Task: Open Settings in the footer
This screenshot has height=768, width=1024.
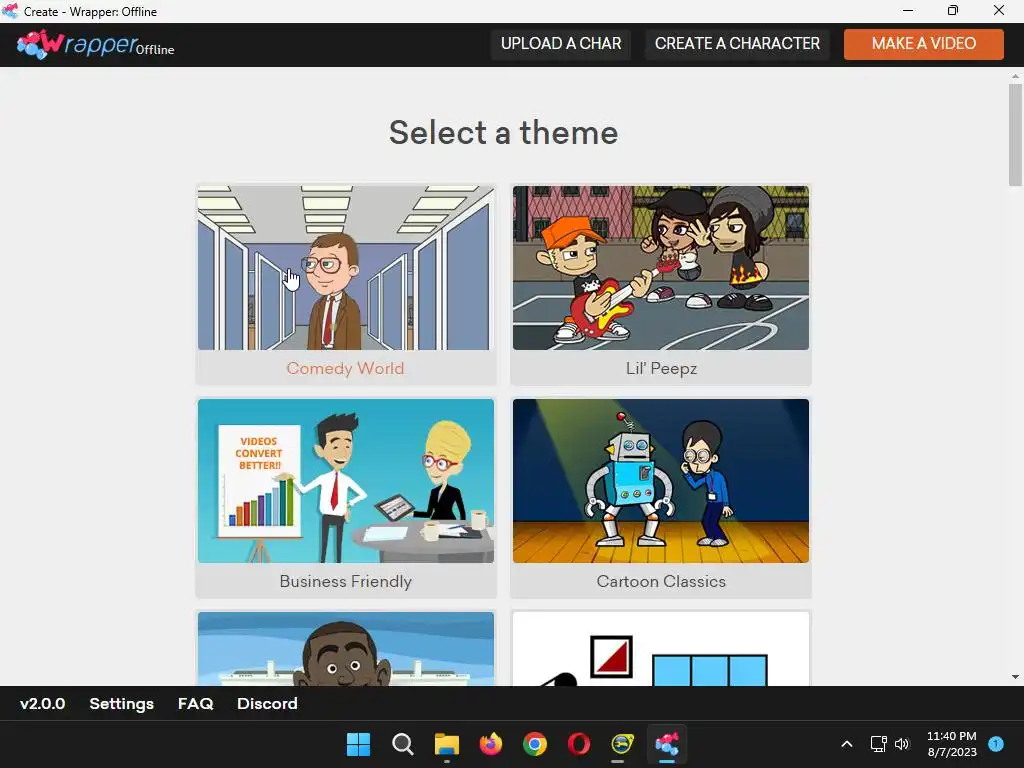Action: click(121, 703)
